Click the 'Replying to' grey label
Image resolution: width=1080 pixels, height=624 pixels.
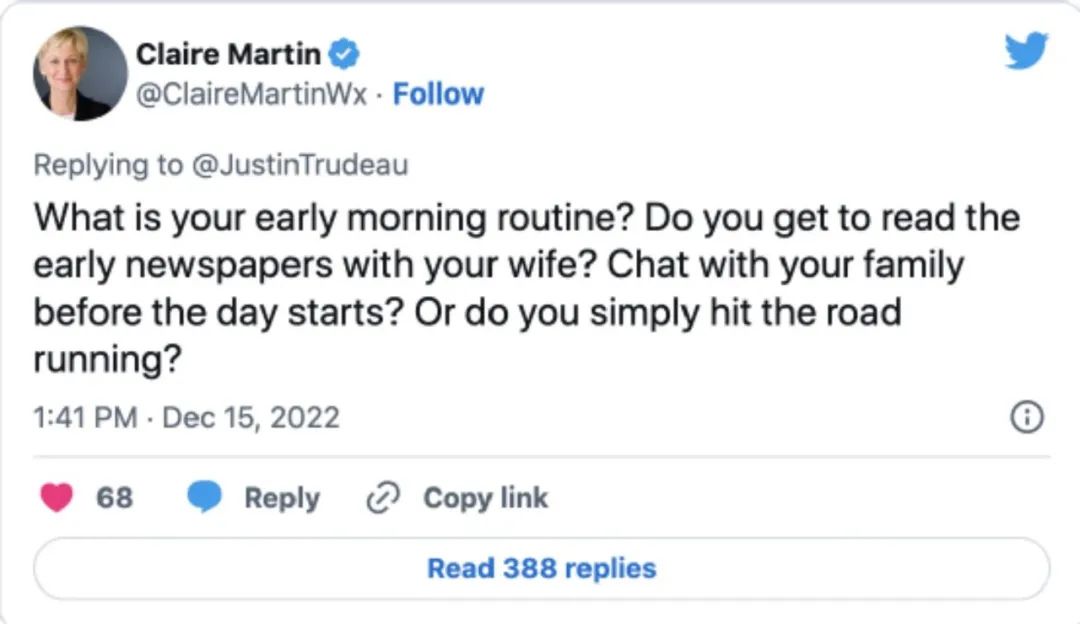click(108, 165)
